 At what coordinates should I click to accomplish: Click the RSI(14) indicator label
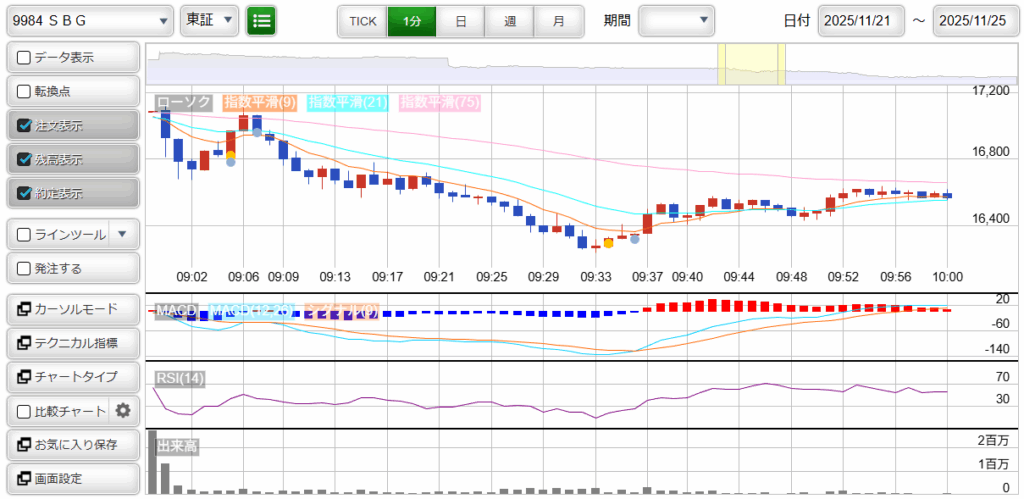point(180,377)
